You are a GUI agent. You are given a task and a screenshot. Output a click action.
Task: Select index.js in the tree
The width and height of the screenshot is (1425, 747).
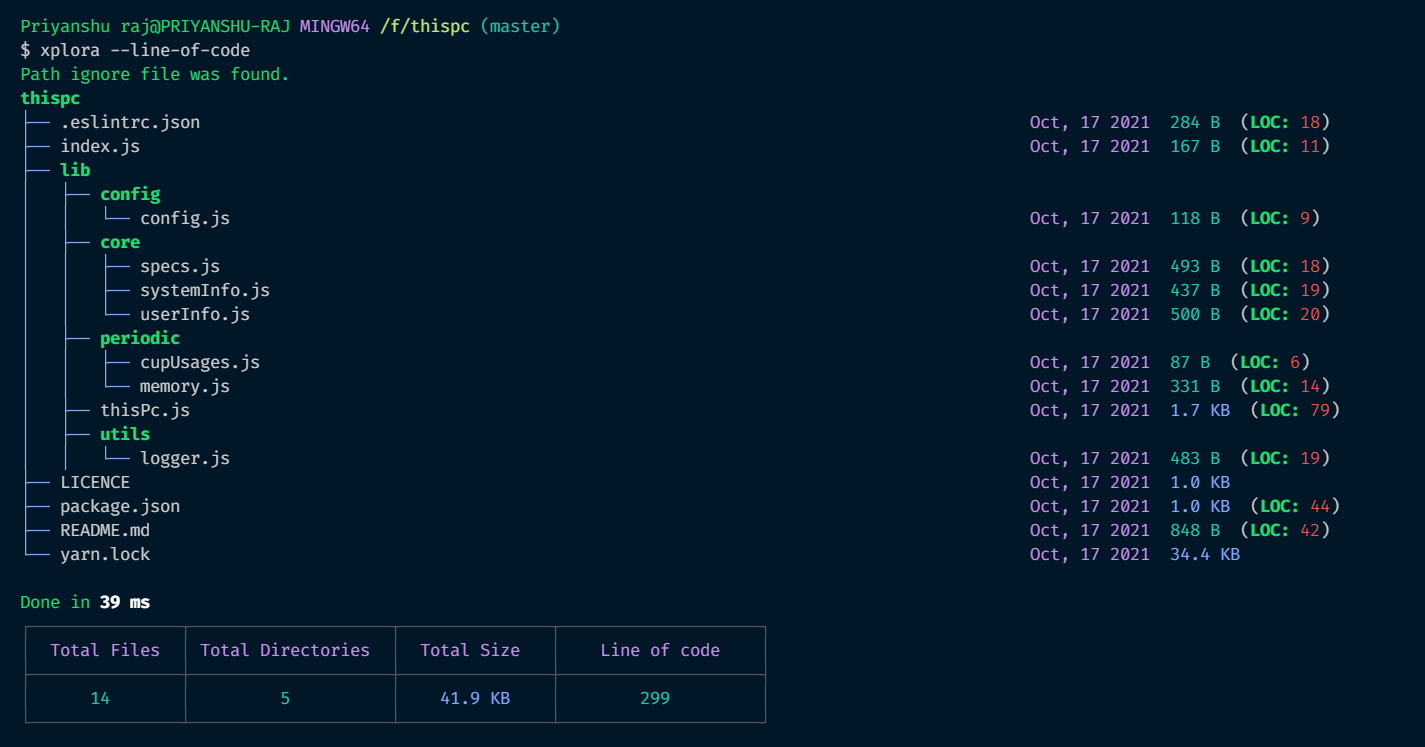pyautogui.click(x=100, y=146)
